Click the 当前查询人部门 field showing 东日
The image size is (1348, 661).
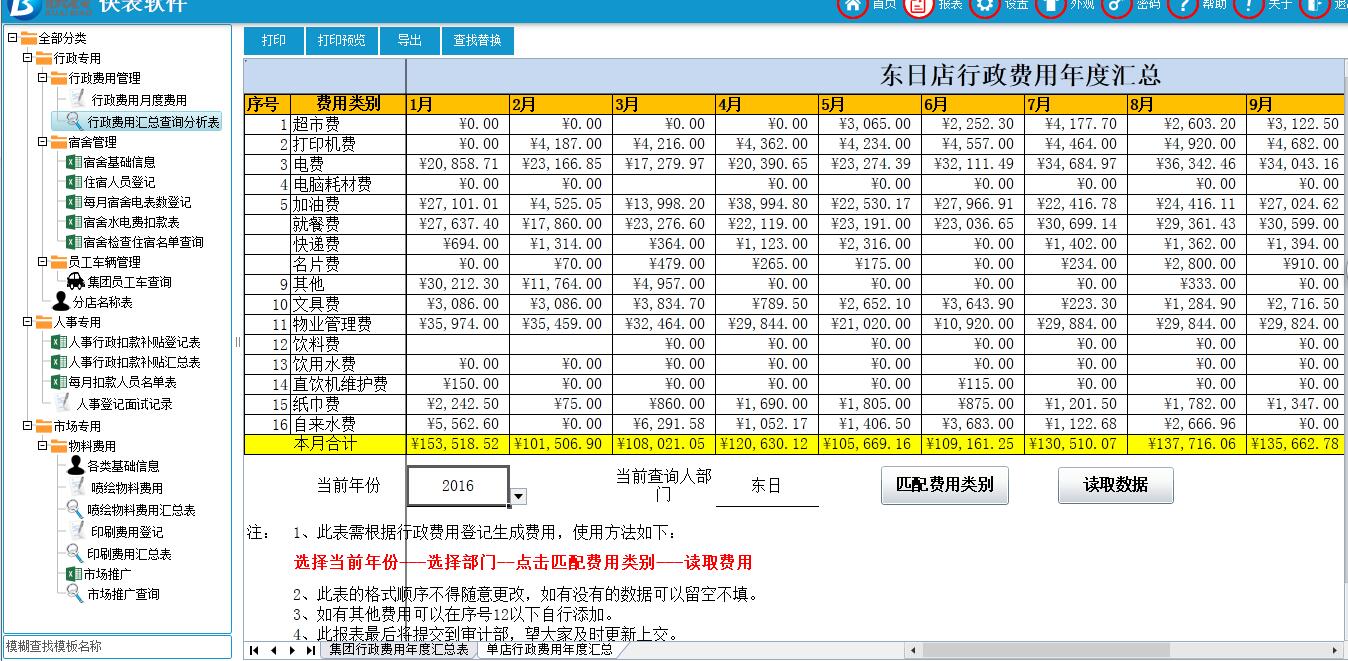click(x=766, y=486)
